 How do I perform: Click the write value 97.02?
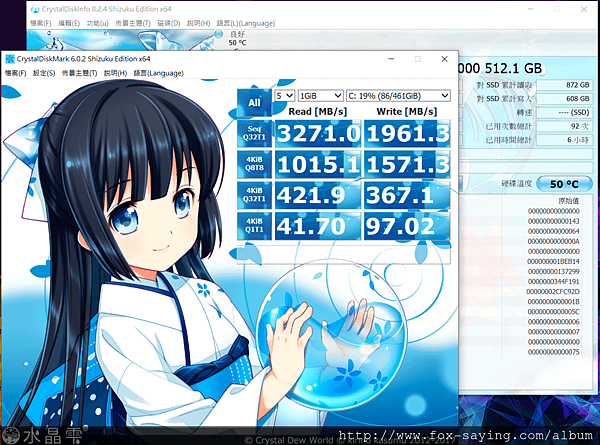[x=407, y=226]
